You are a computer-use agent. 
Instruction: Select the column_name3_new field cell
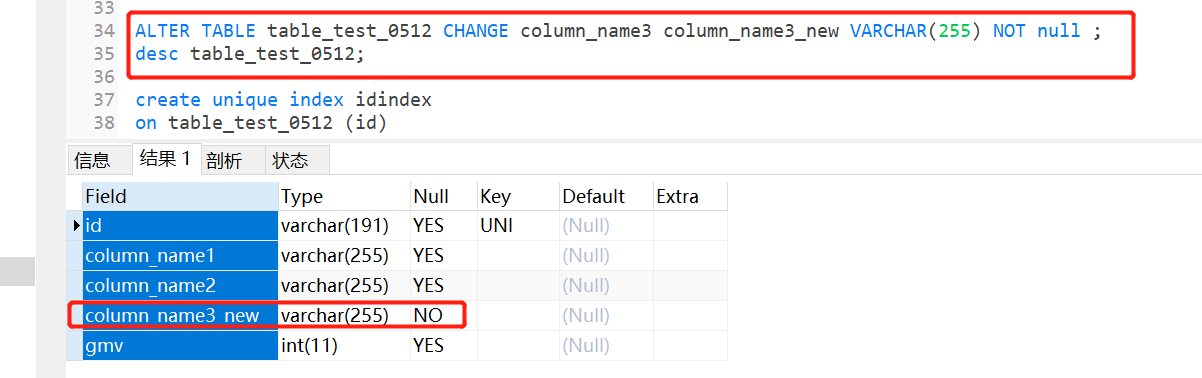pyautogui.click(x=180, y=316)
